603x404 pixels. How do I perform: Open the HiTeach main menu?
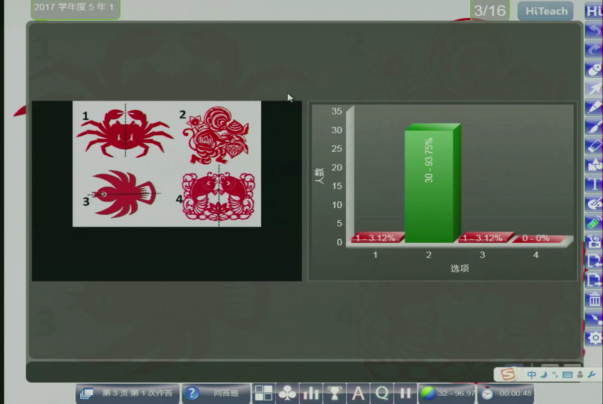pyautogui.click(x=594, y=11)
